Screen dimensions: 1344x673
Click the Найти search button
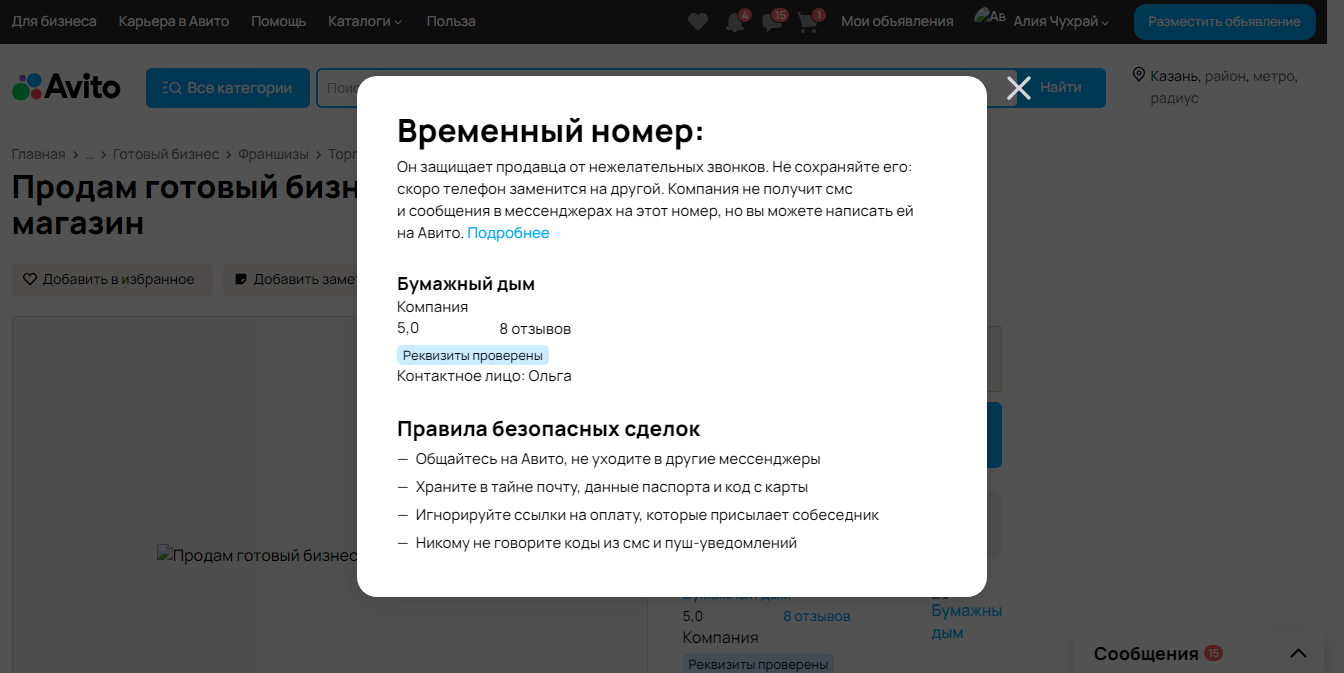[x=1061, y=88]
